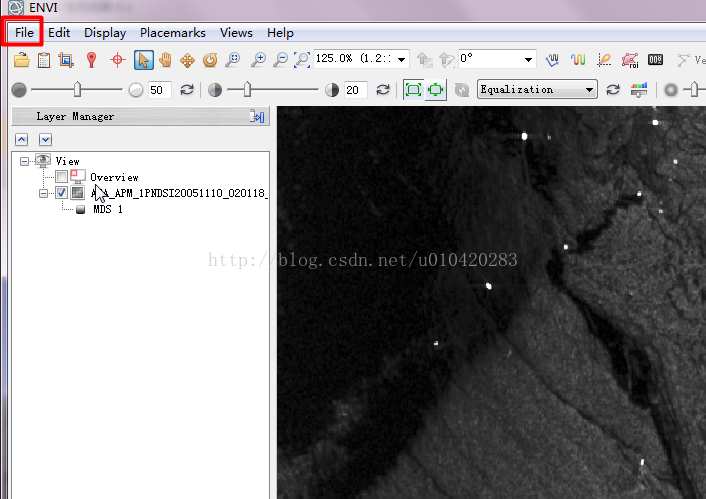
Task: Enable the Overview checkbox
Action: 61,176
